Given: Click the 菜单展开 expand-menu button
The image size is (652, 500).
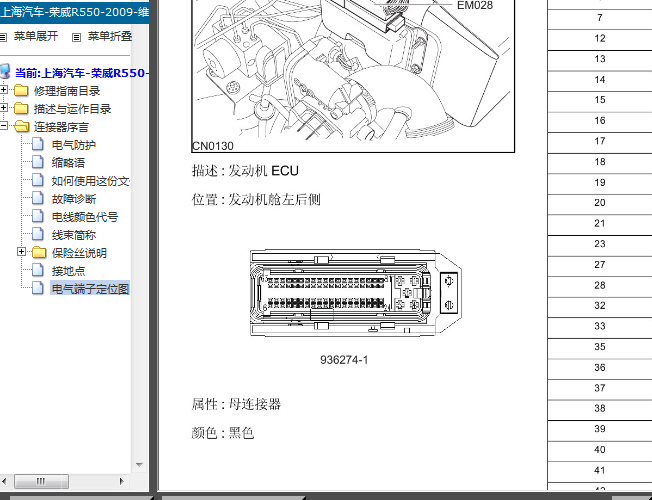Looking at the screenshot, I should [x=36, y=37].
